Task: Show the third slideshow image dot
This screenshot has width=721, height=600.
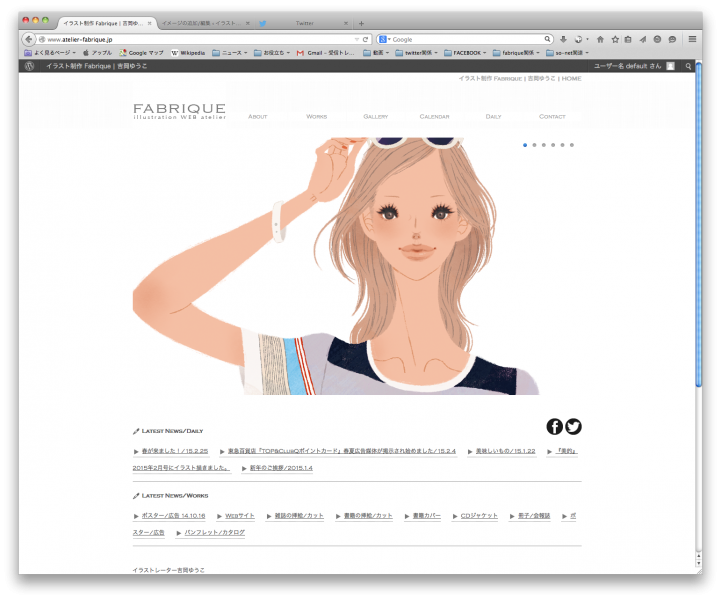Action: point(544,145)
